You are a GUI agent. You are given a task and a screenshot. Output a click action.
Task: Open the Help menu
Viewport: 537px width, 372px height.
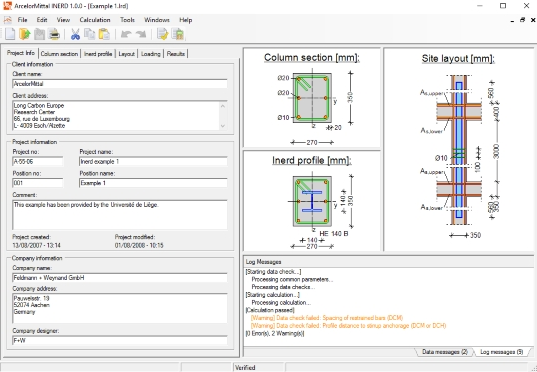tap(186, 20)
